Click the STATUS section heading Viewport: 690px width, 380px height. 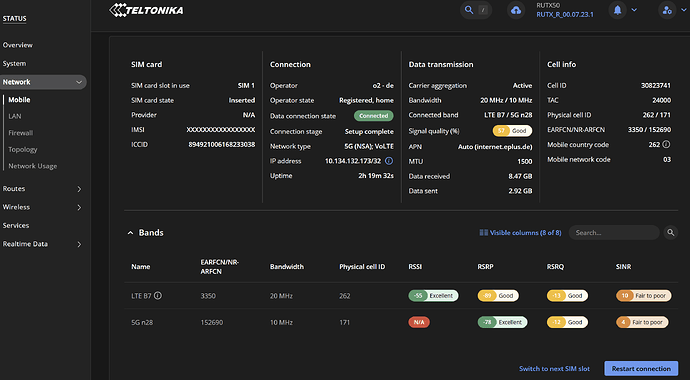pyautogui.click(x=15, y=18)
